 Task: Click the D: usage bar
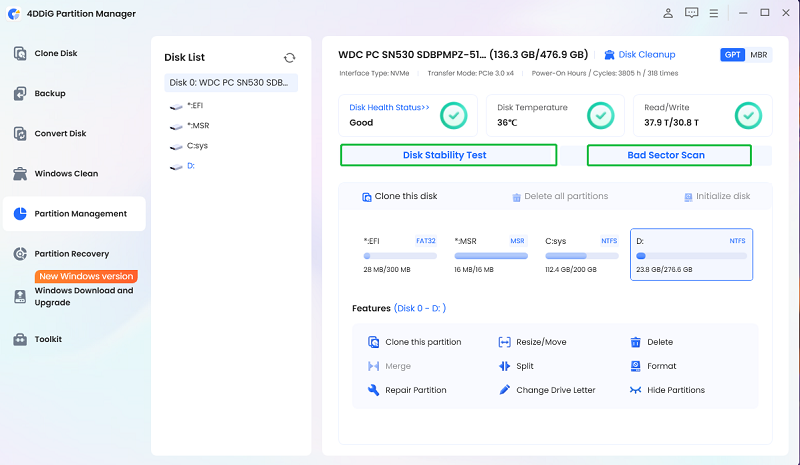pos(691,256)
